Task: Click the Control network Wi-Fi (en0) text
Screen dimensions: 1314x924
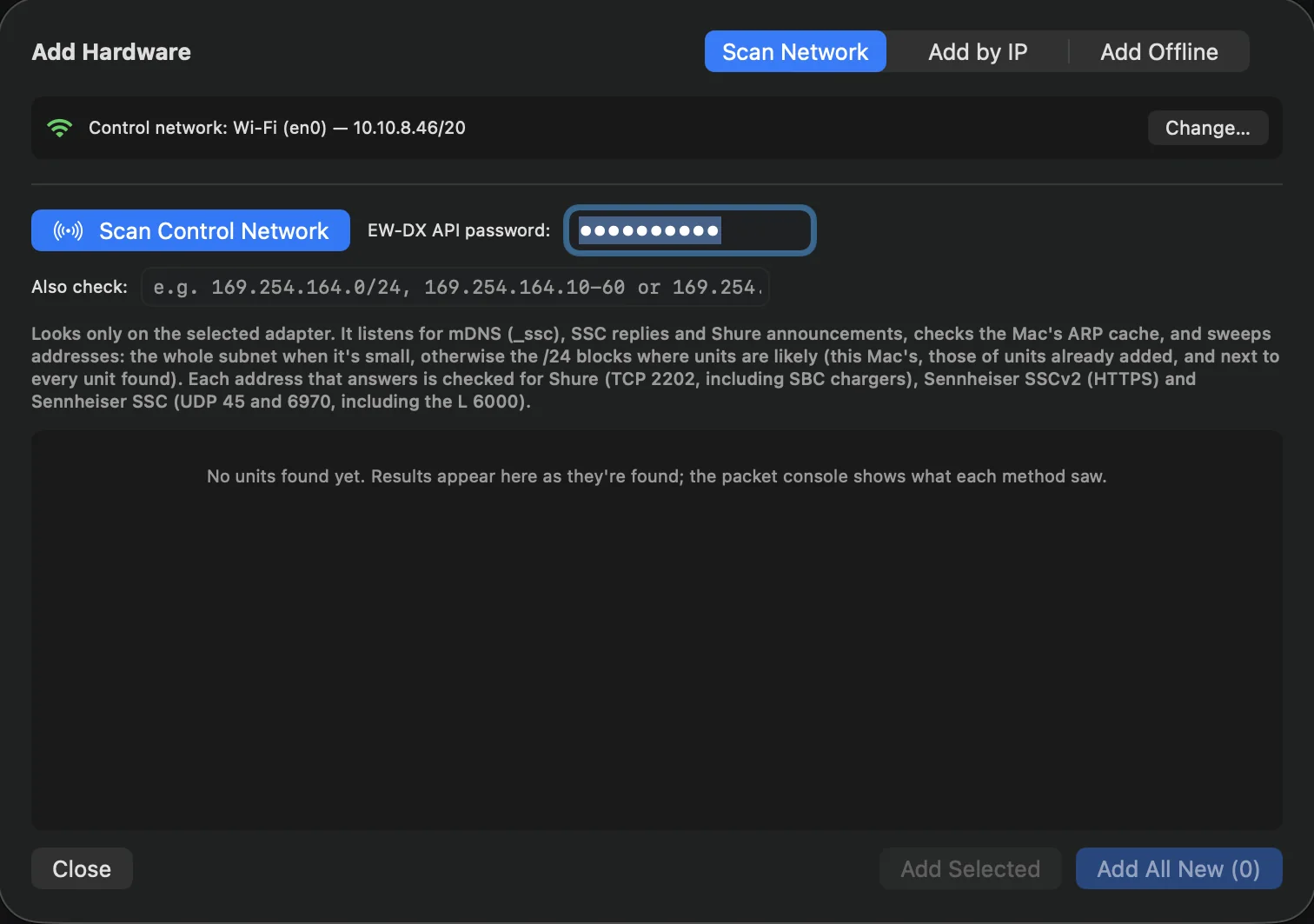Action: tap(277, 128)
